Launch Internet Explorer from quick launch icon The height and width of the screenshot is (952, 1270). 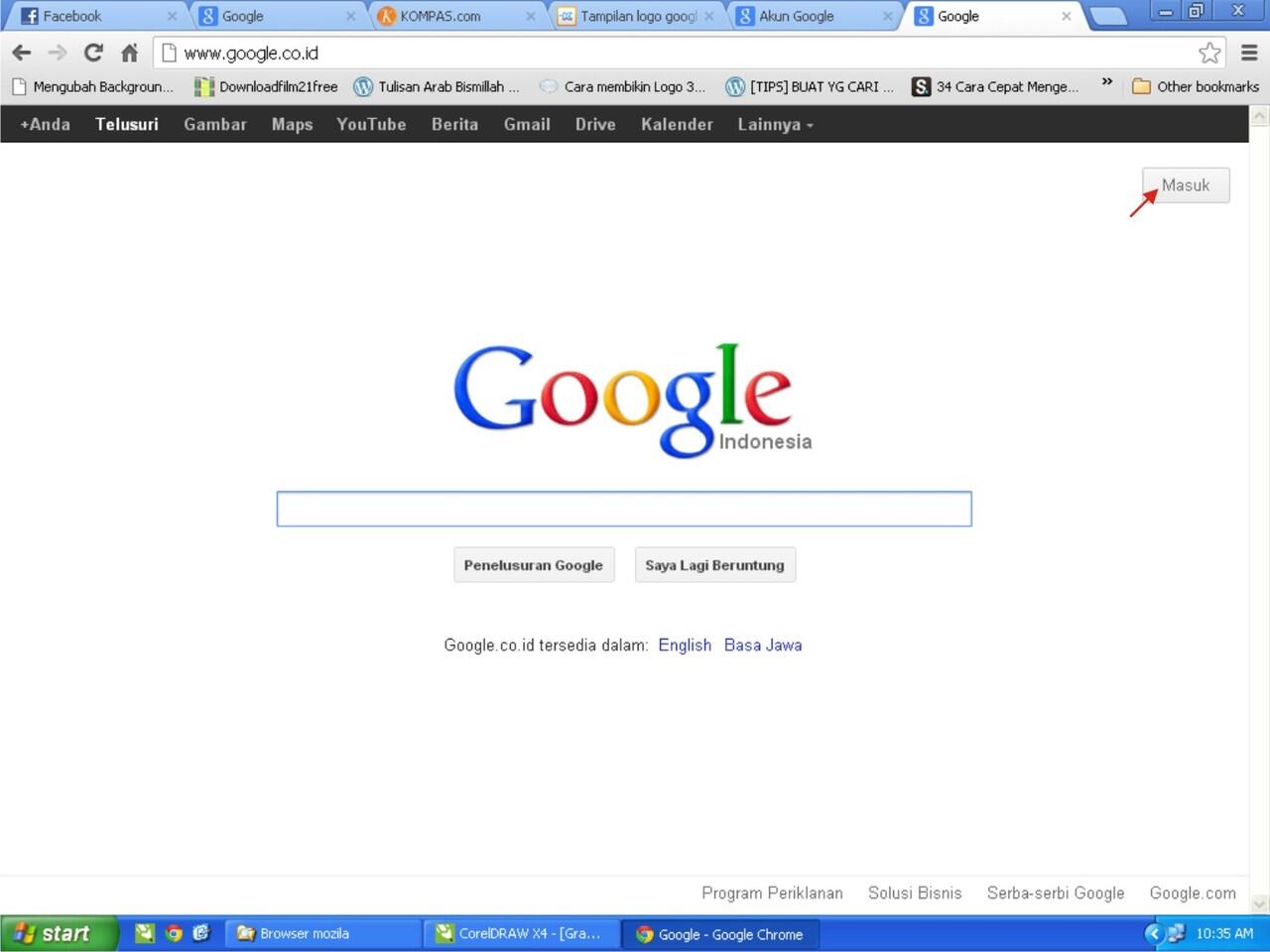201,933
